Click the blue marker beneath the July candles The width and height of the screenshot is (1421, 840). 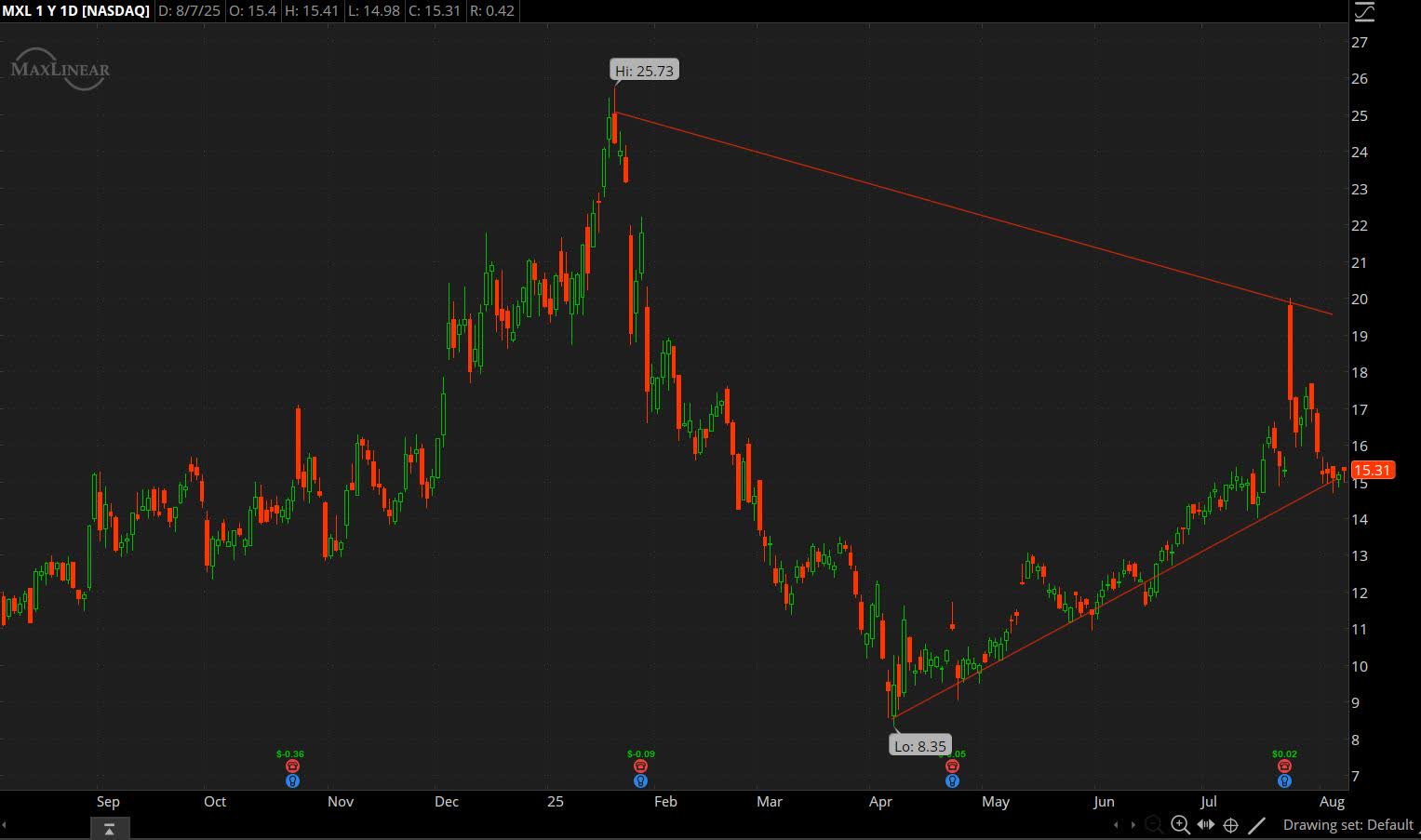[x=1284, y=781]
